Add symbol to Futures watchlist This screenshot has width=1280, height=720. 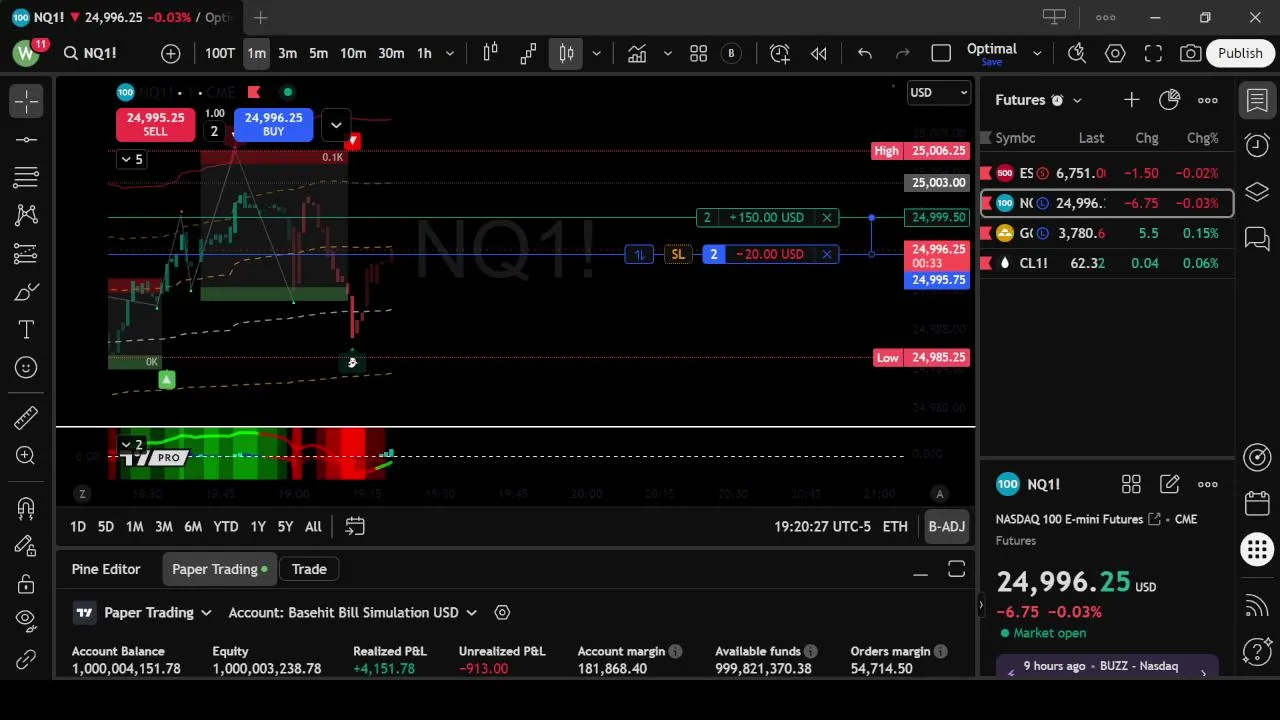point(1131,100)
